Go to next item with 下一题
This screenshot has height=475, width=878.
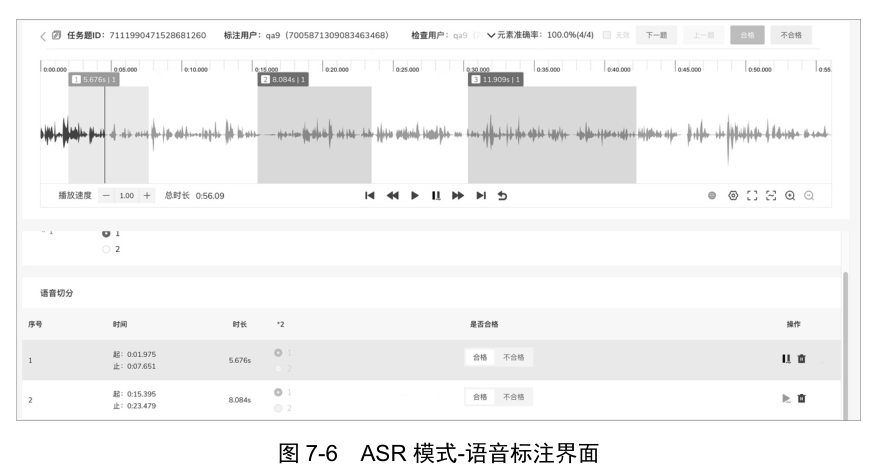pyautogui.click(x=655, y=35)
